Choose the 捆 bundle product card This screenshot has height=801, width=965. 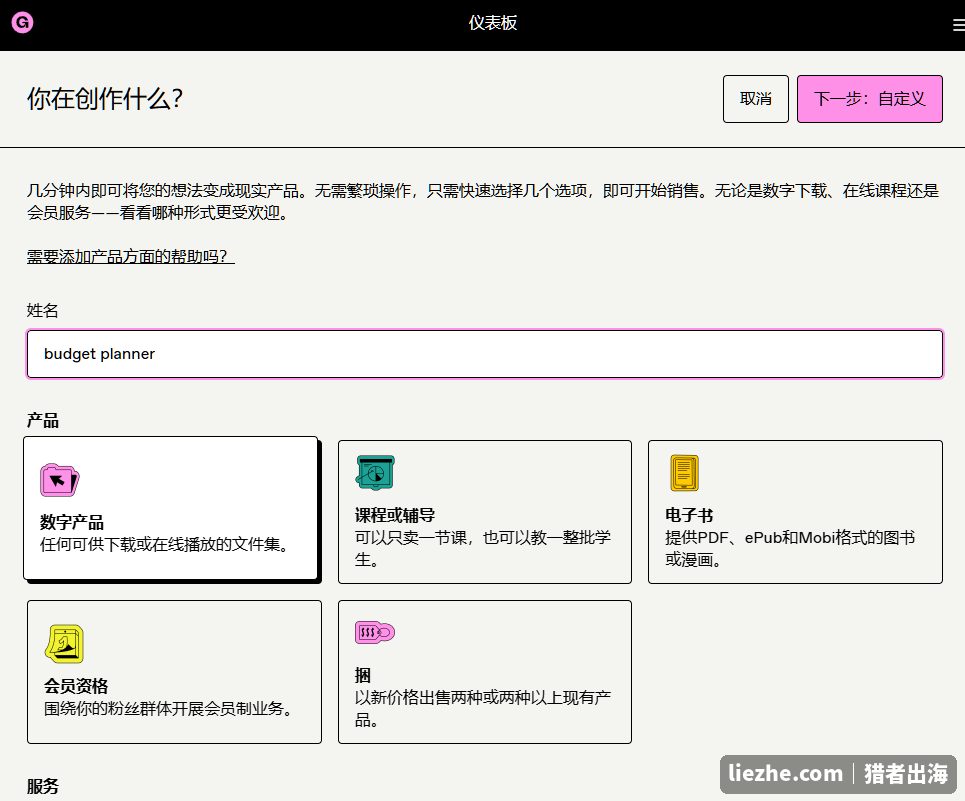pyautogui.click(x=485, y=672)
